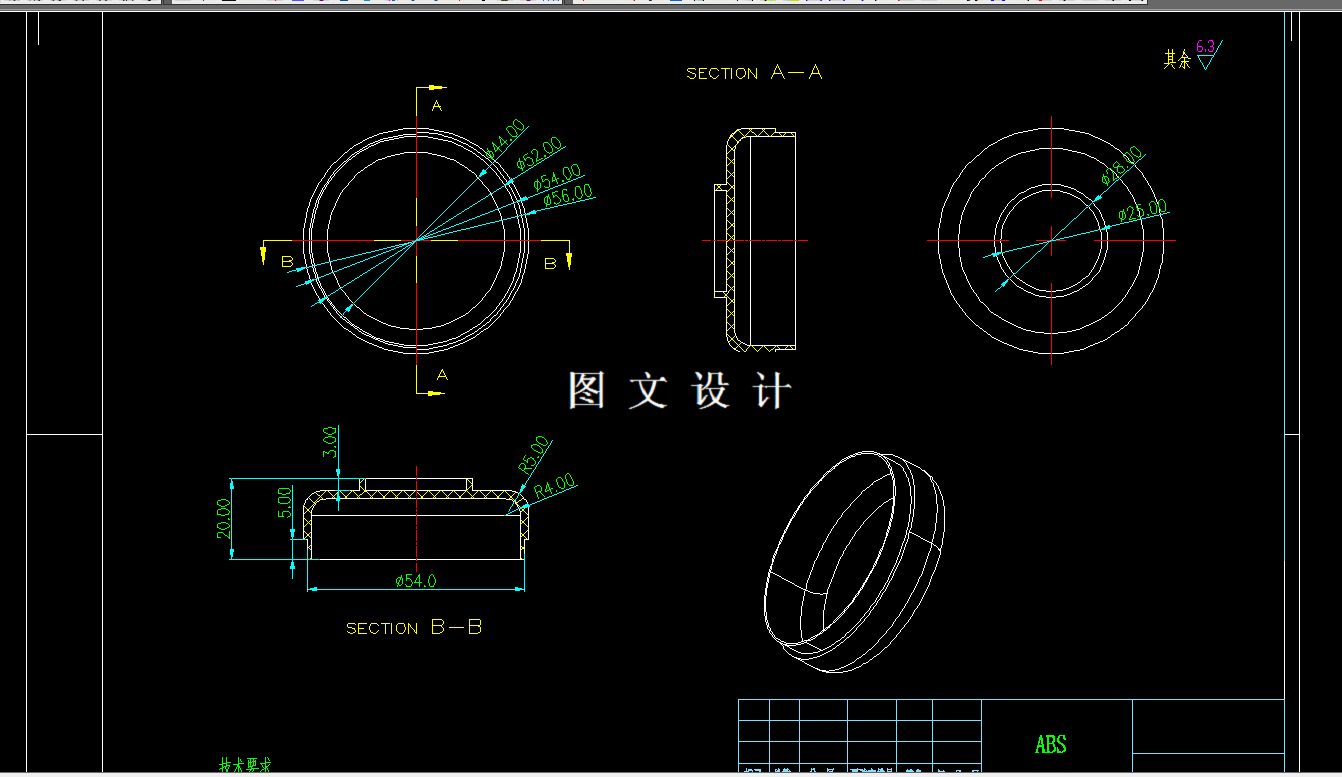Select the hatched Section A-A profile drawing

(755, 240)
